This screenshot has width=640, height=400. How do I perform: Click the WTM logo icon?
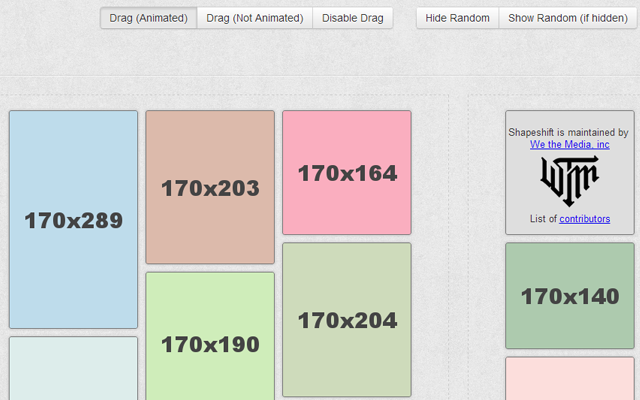click(x=569, y=180)
